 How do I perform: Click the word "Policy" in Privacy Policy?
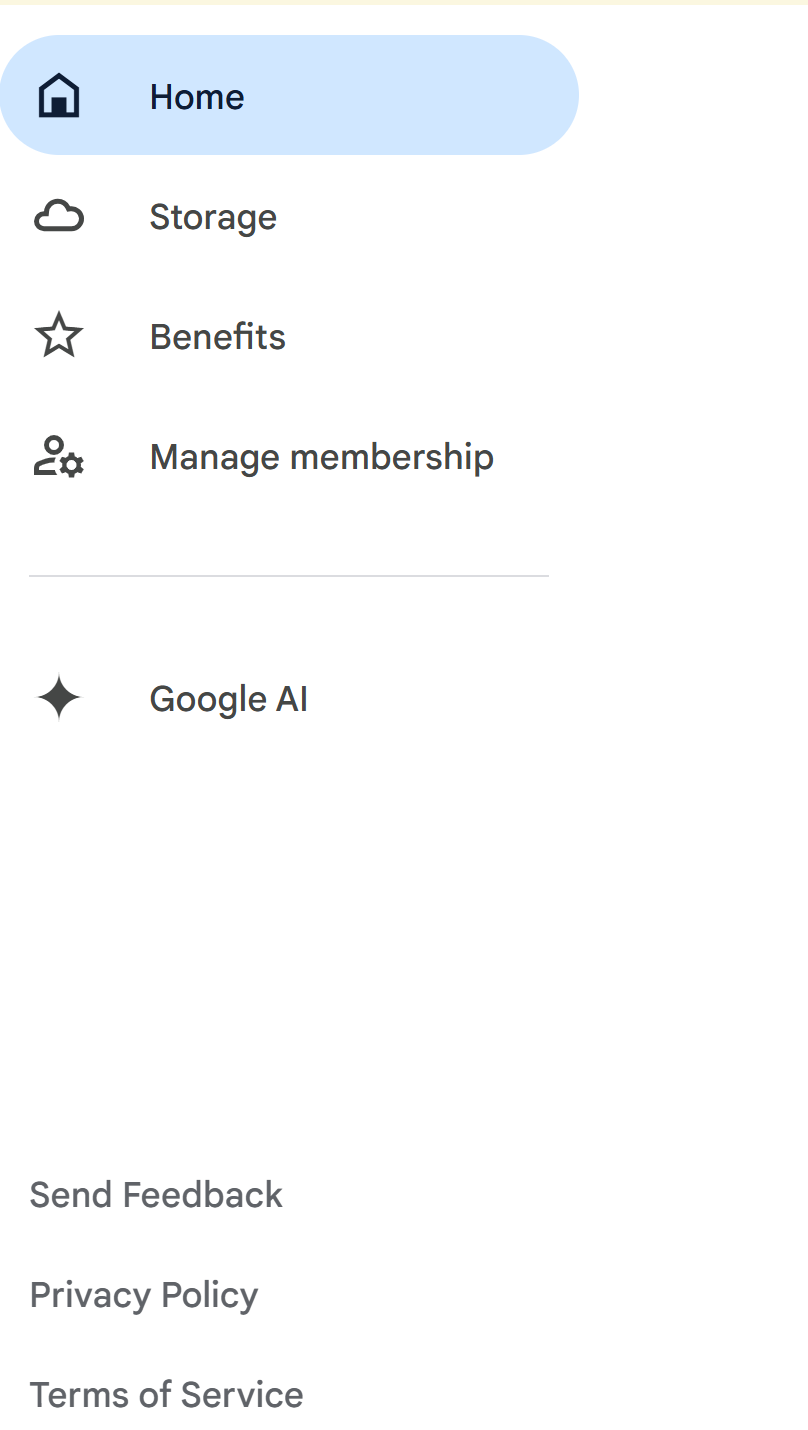pos(210,1295)
